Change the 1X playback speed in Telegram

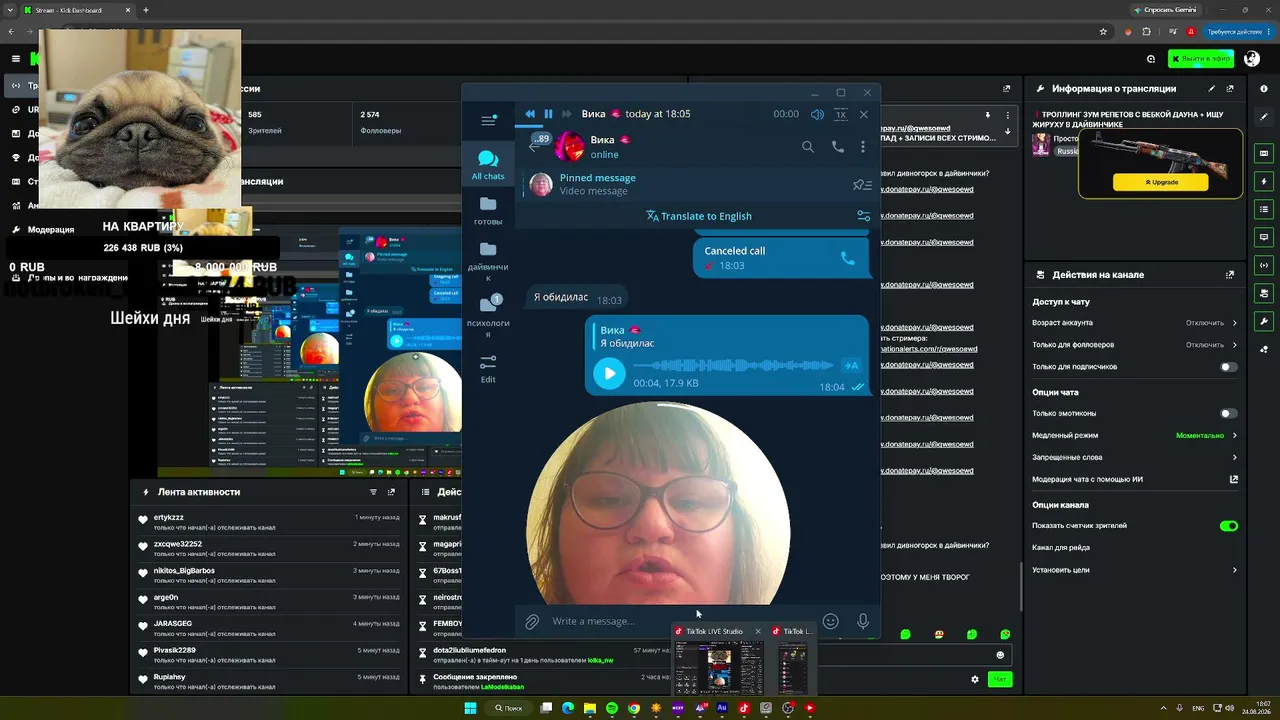click(x=841, y=114)
